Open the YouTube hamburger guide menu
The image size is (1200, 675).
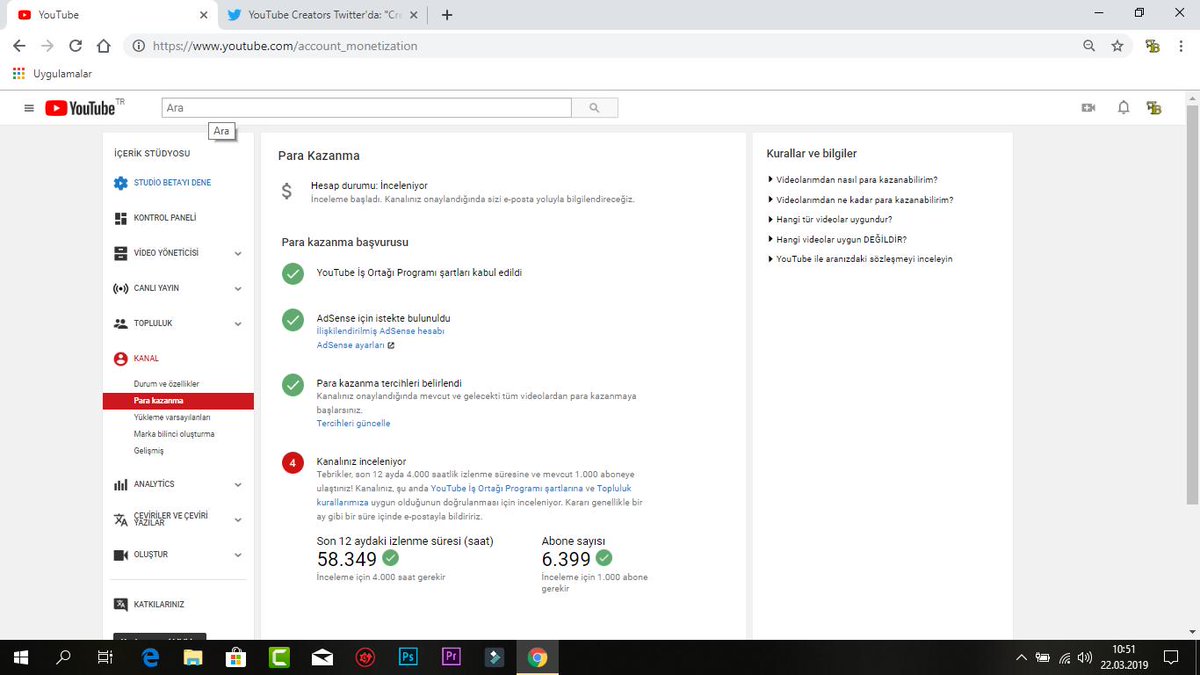(x=28, y=108)
